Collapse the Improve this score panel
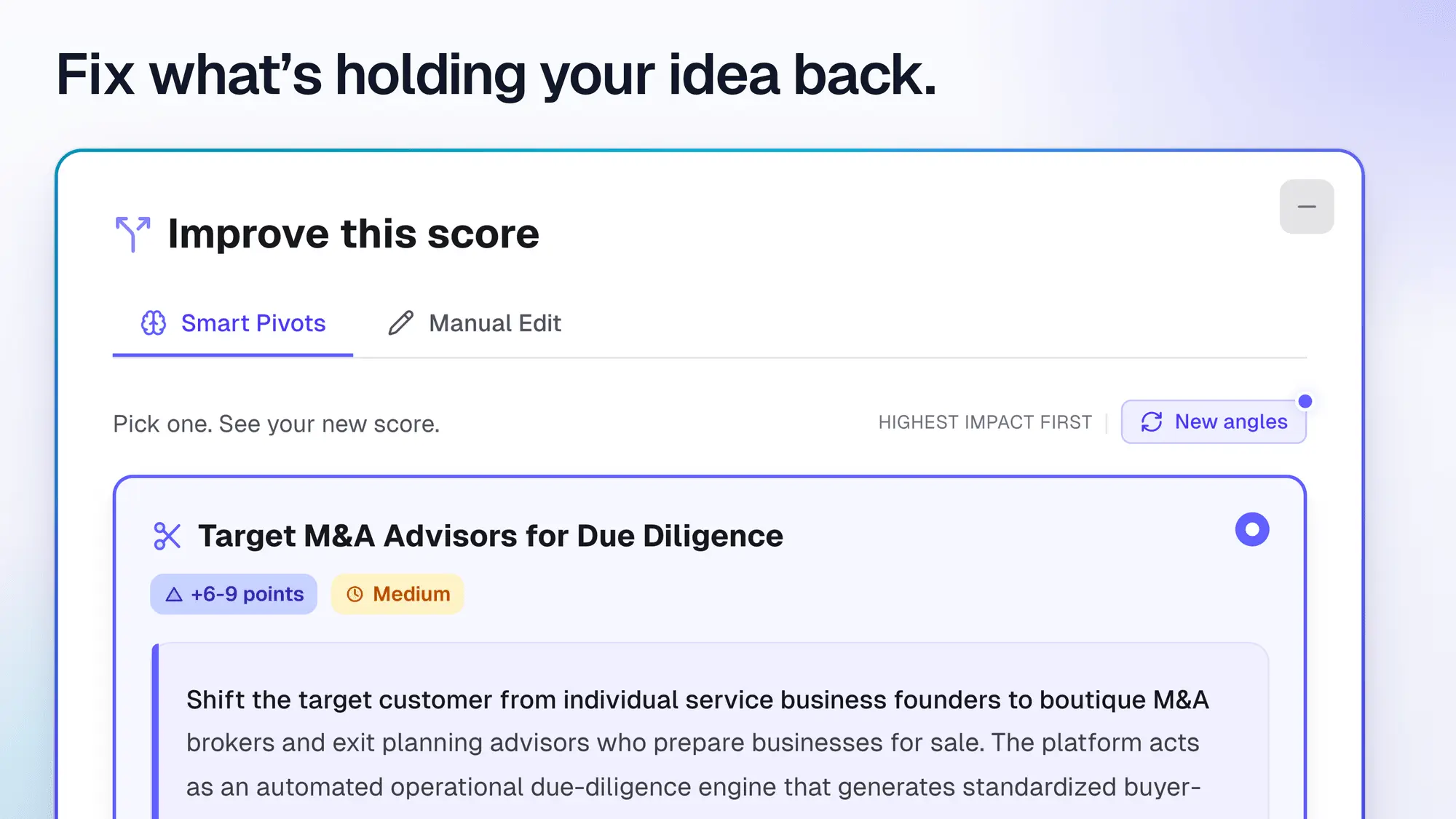Viewport: 1456px width, 819px height. point(1307,207)
